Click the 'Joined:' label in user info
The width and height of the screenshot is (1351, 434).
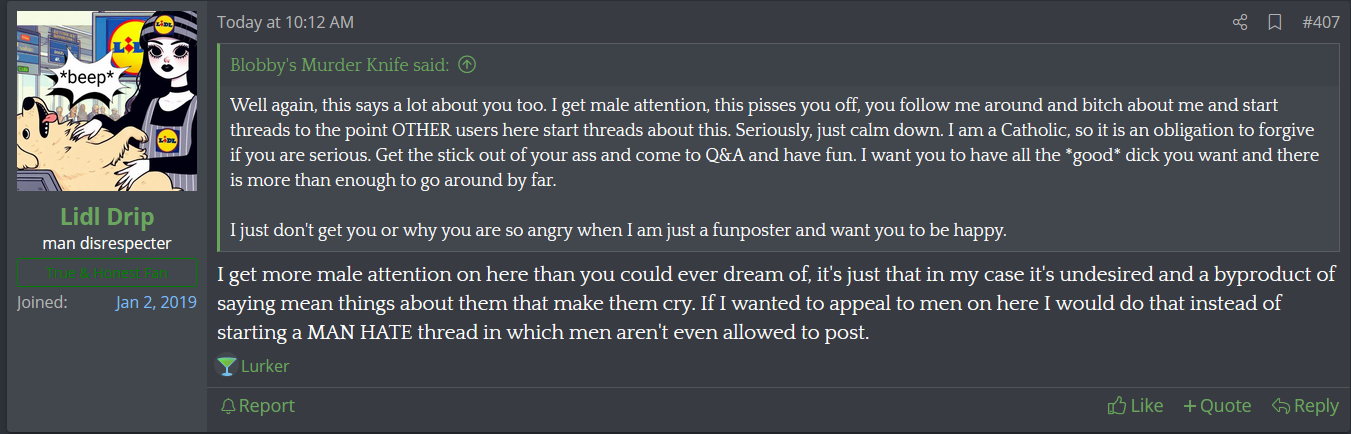click(42, 302)
